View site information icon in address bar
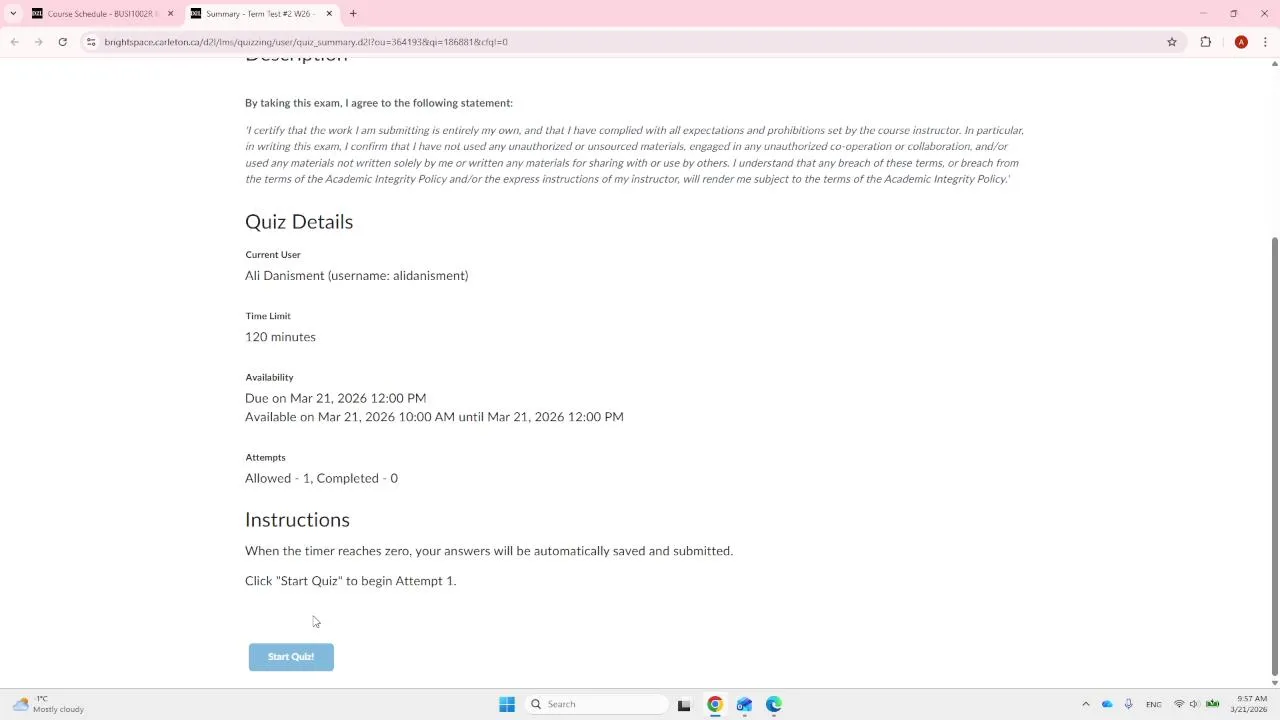Screen dimensions: 1280x720 91,42
